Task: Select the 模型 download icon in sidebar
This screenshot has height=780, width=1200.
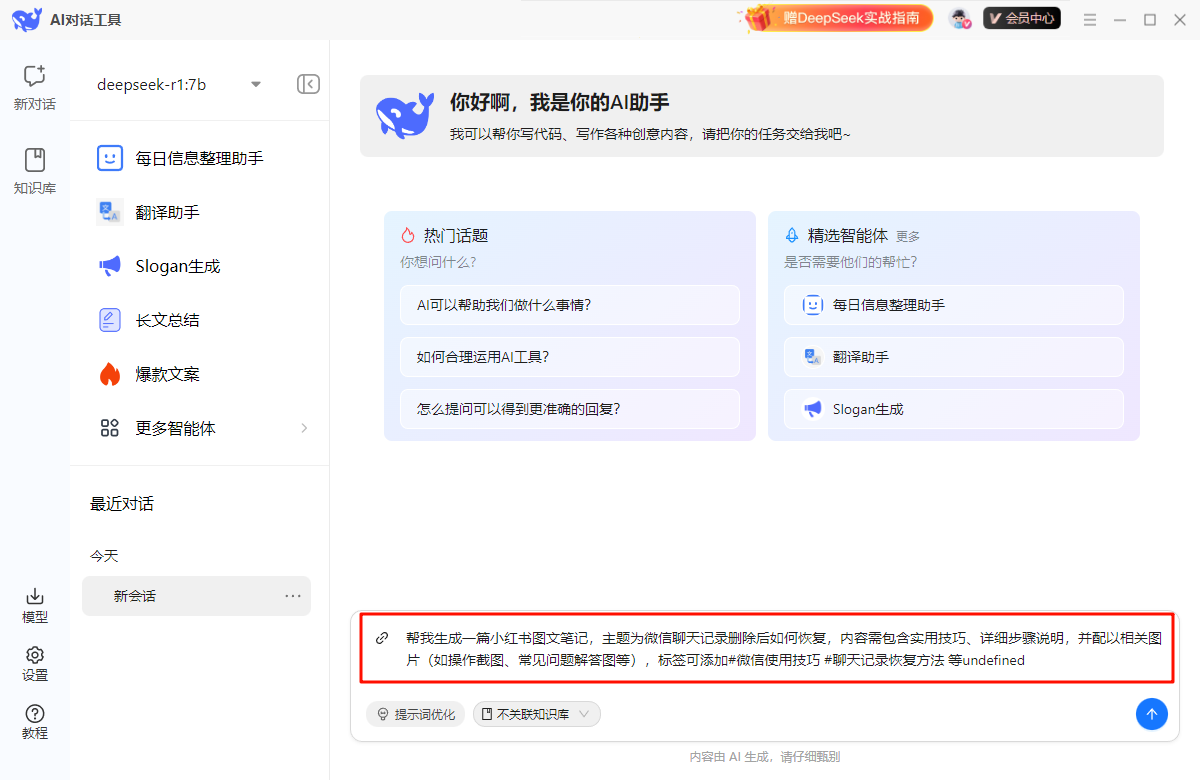Action: pos(34,605)
